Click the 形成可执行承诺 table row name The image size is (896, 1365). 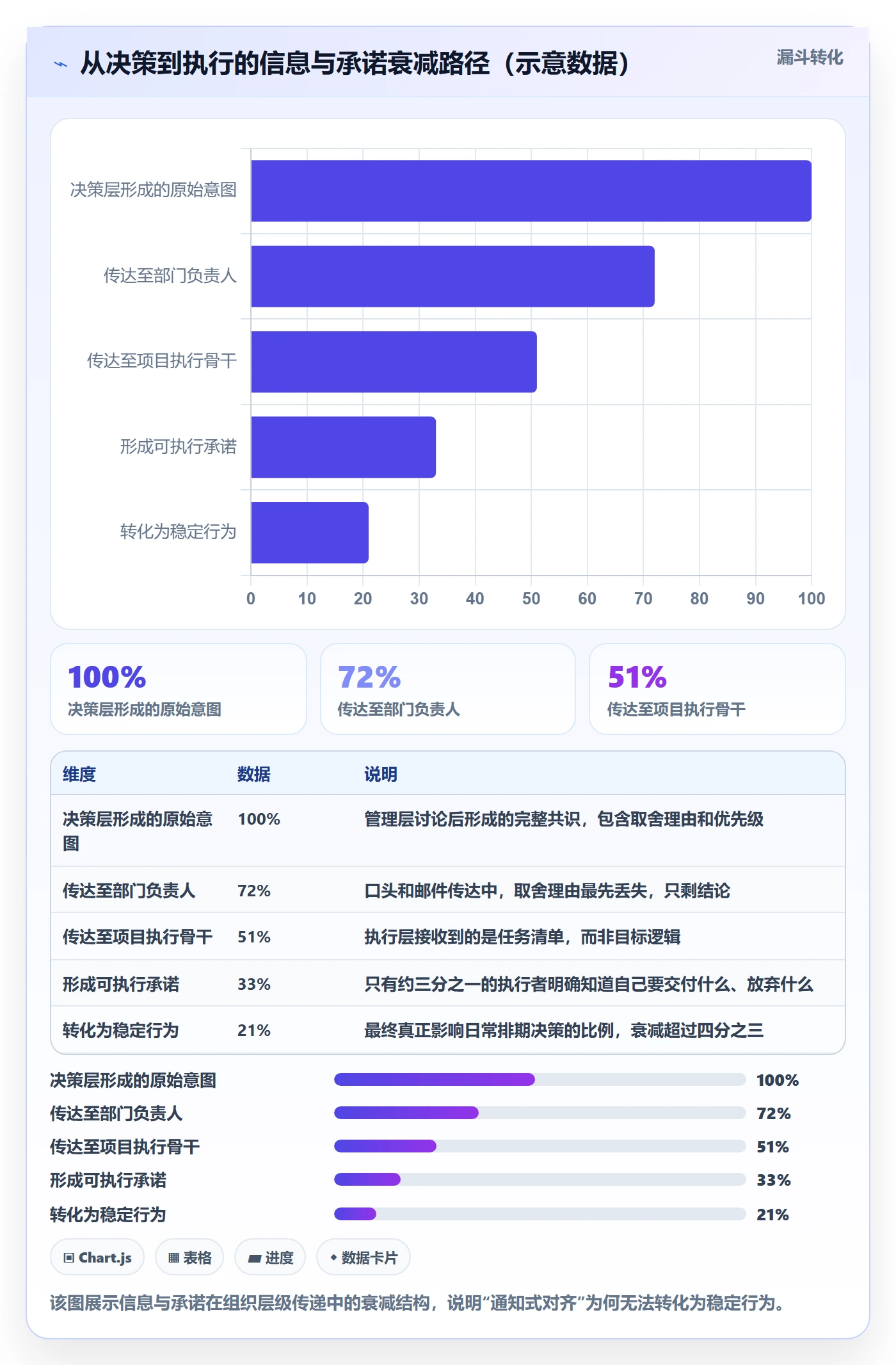(x=121, y=984)
